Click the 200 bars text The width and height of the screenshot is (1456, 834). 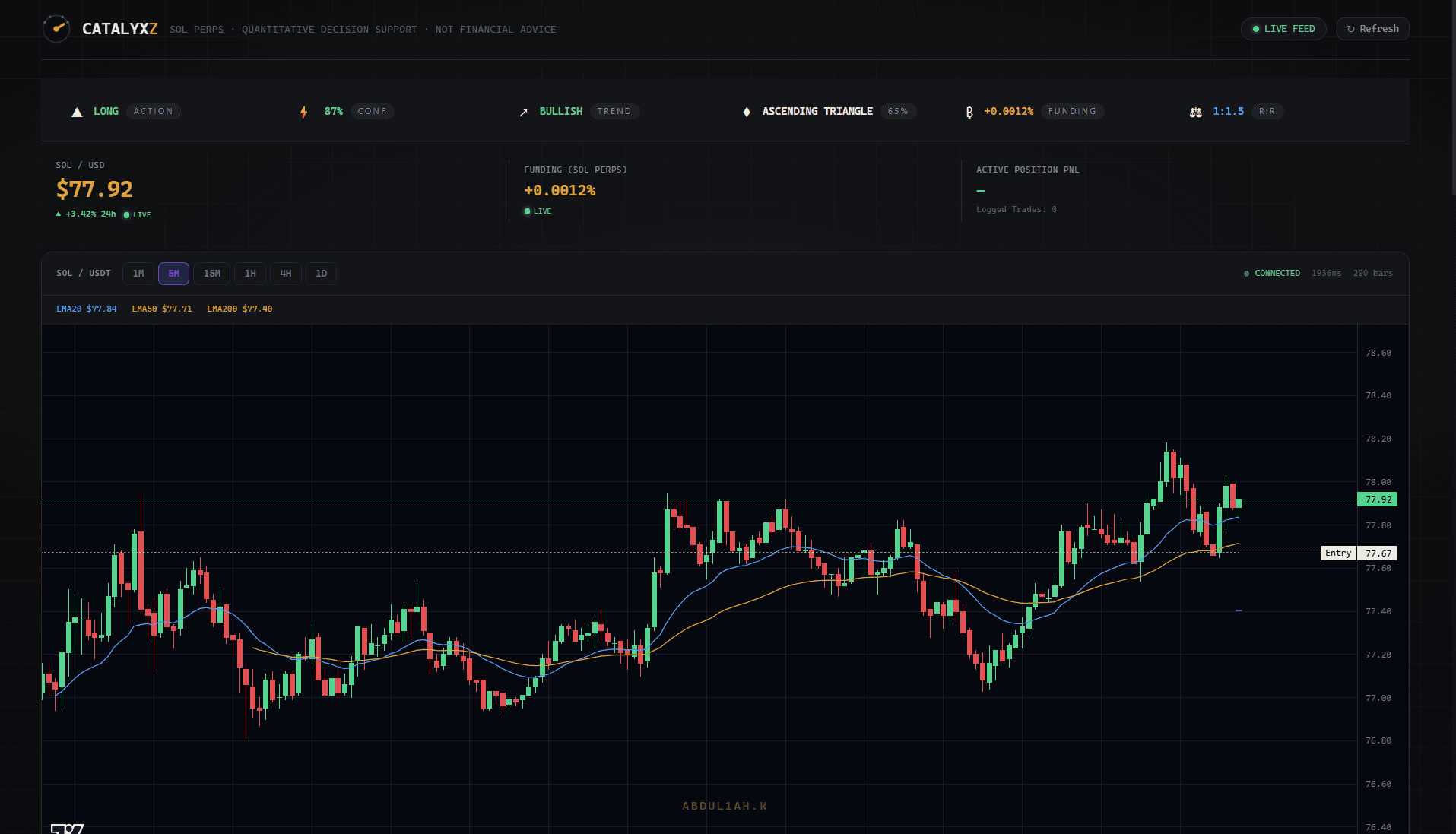pos(1373,274)
